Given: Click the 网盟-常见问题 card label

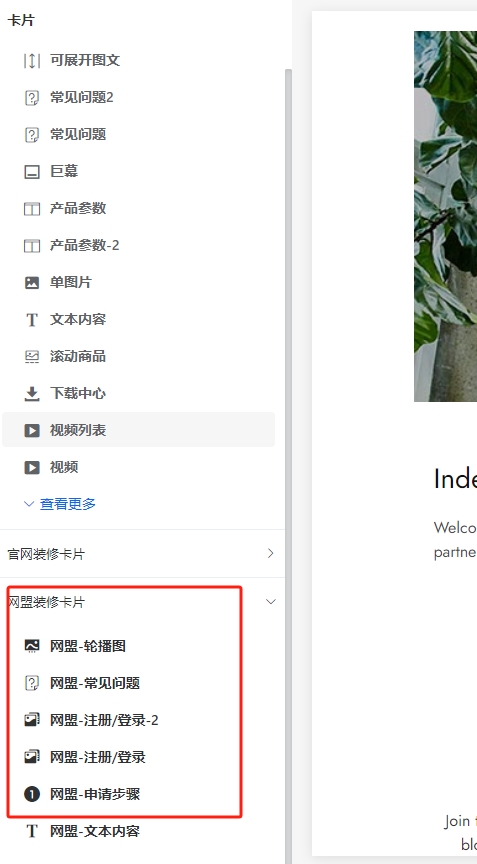Looking at the screenshot, I should (95, 683).
